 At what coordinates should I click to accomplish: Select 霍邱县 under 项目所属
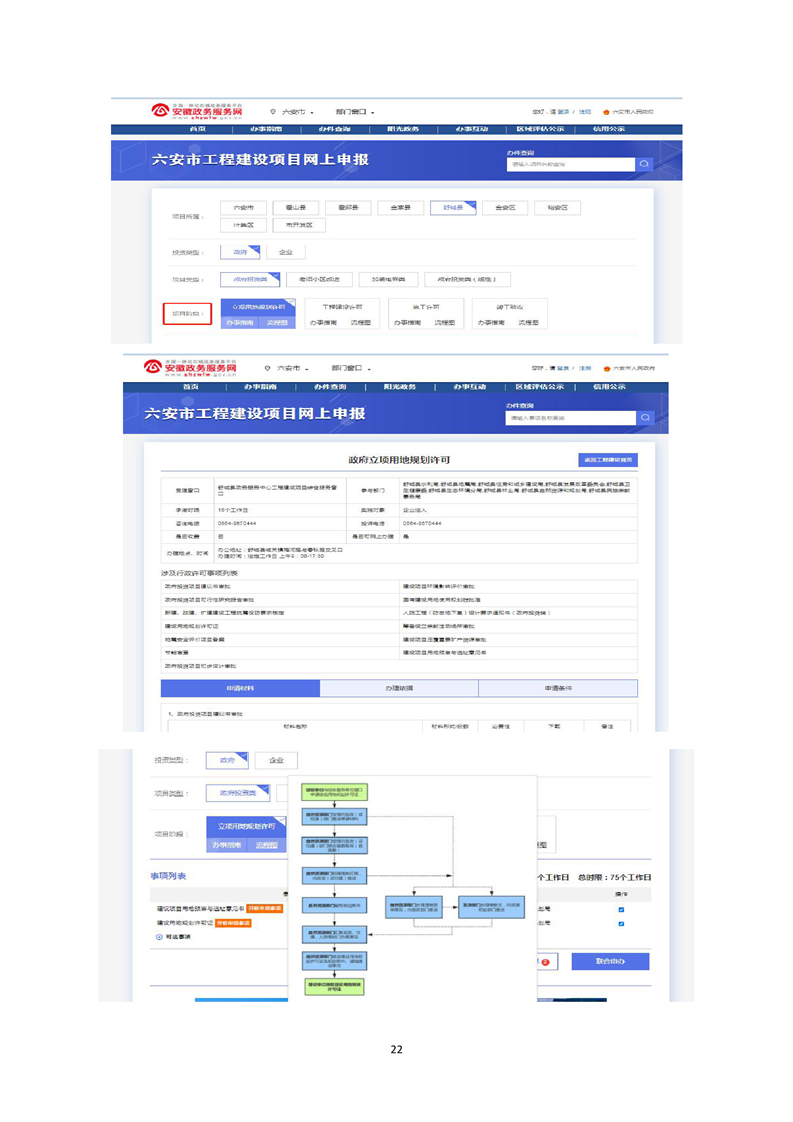(x=349, y=208)
